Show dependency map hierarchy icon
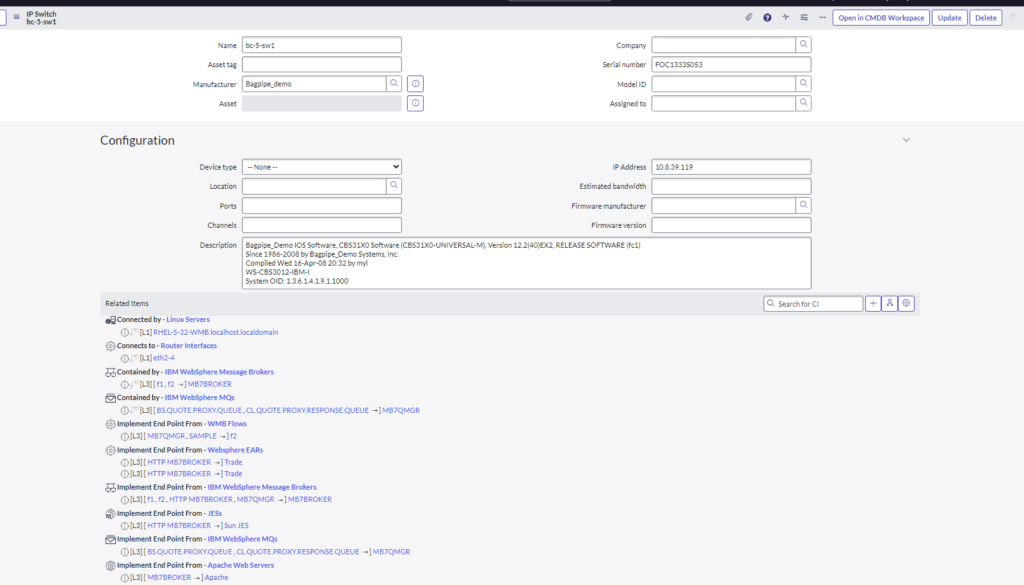The height and width of the screenshot is (585, 1024). [890, 303]
